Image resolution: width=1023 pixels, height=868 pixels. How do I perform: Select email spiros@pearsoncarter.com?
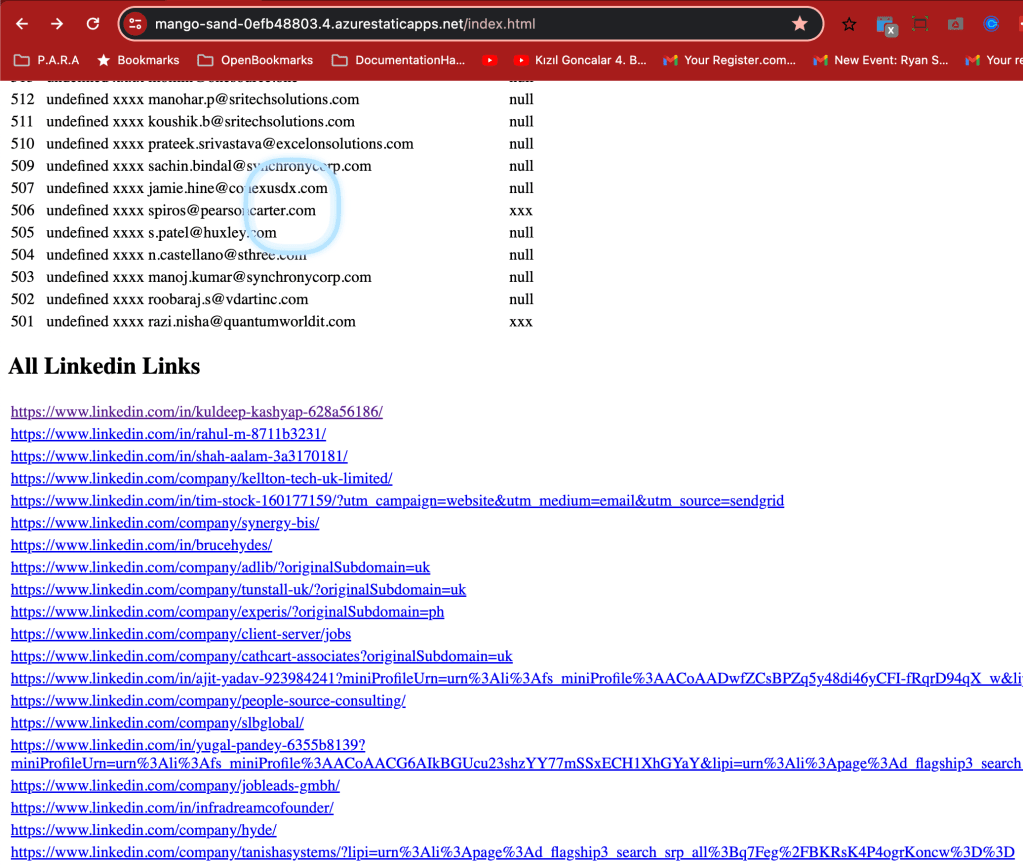(232, 210)
